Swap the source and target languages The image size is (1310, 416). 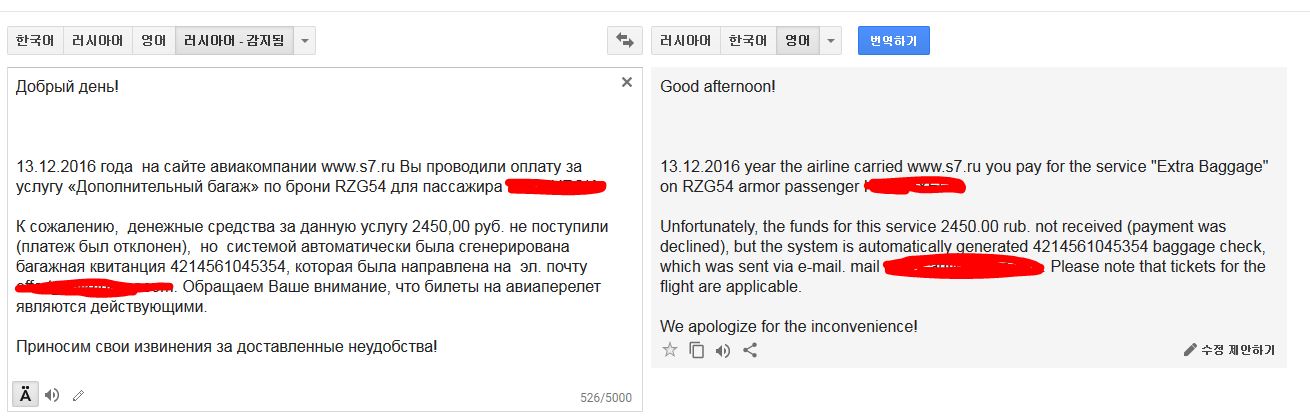(x=625, y=41)
